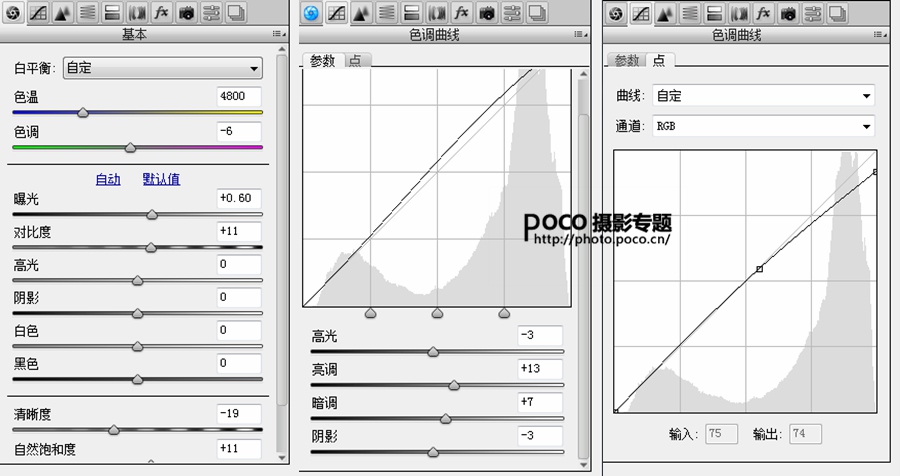Adjust the 色调 tint slider handle

point(130,148)
